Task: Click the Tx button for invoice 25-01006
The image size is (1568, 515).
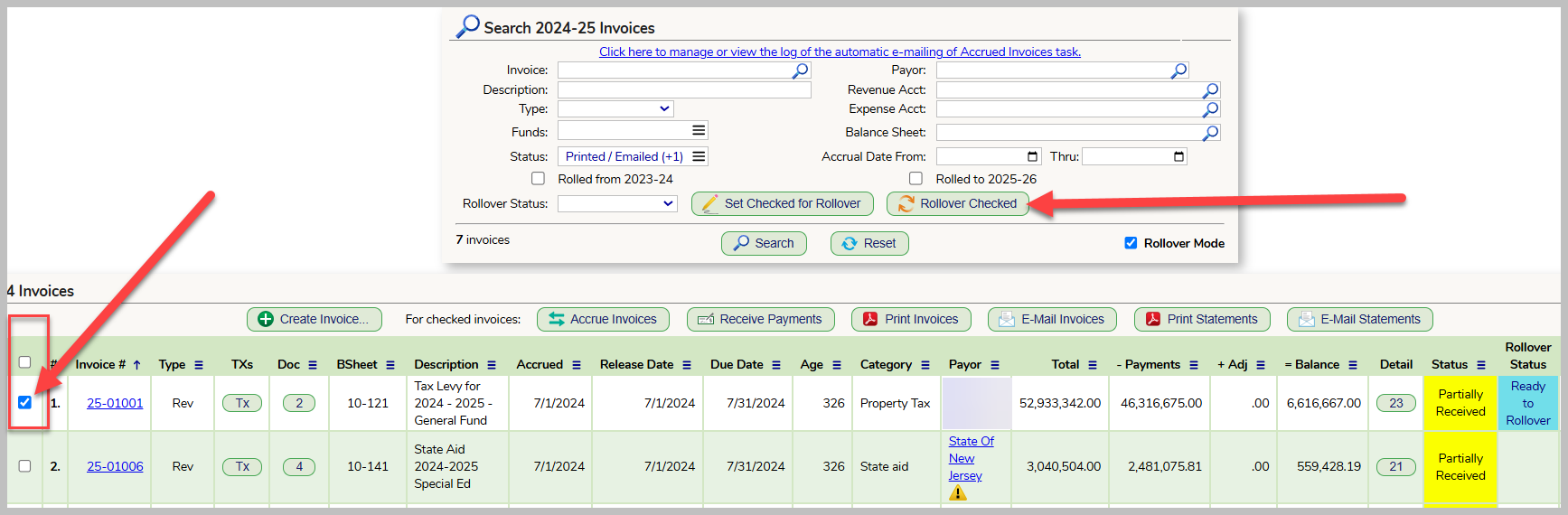Action: coord(242,466)
